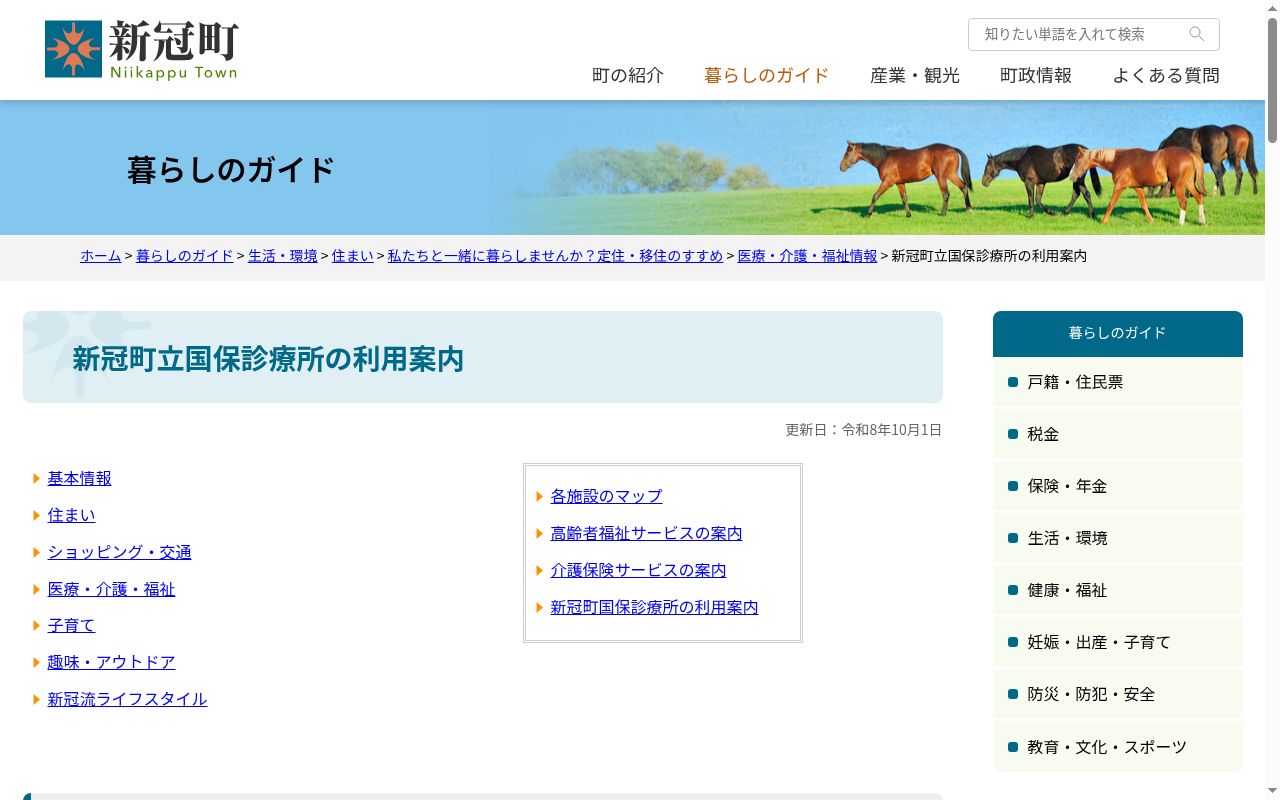
Task: Open 介護保険サービスの案内 link
Action: [x=639, y=571]
